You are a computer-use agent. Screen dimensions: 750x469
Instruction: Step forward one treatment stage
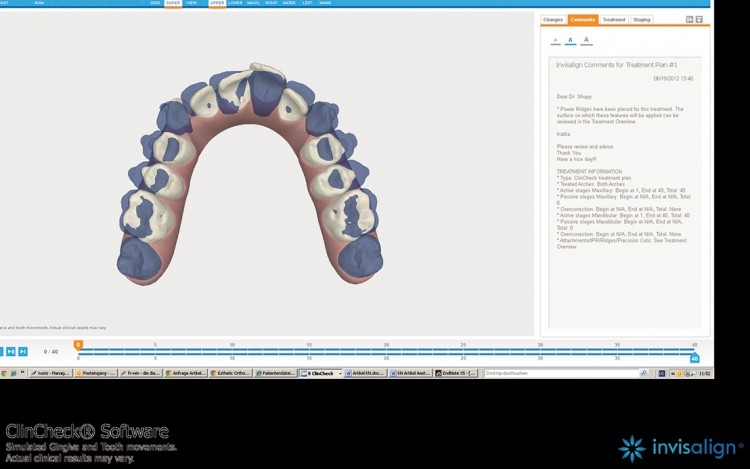11,351
